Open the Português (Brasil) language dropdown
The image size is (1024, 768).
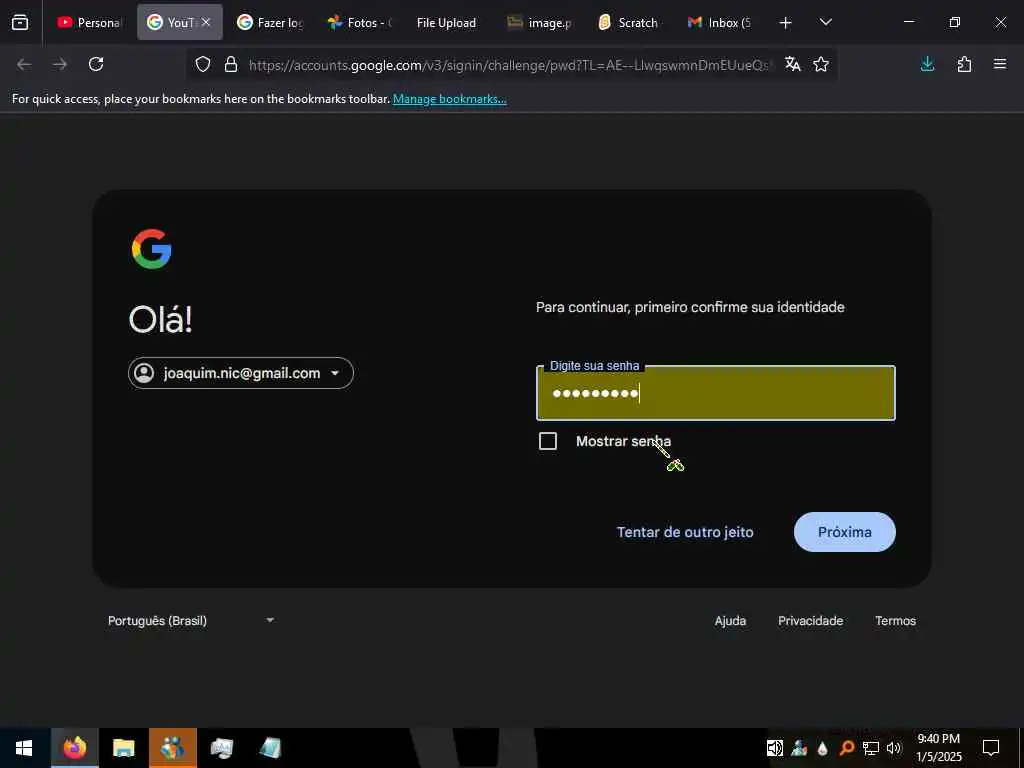[x=191, y=620]
